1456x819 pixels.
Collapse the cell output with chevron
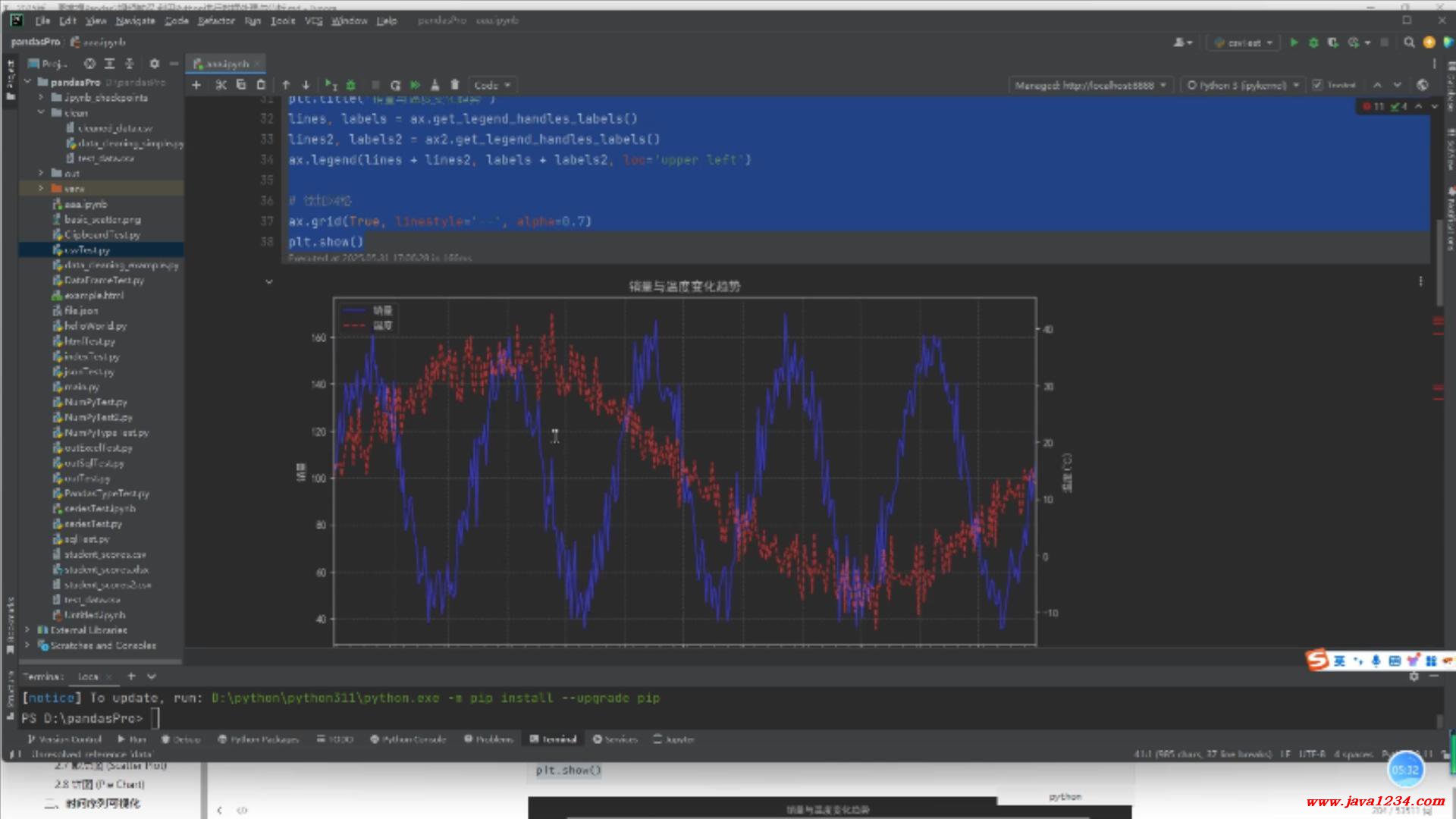(x=268, y=281)
